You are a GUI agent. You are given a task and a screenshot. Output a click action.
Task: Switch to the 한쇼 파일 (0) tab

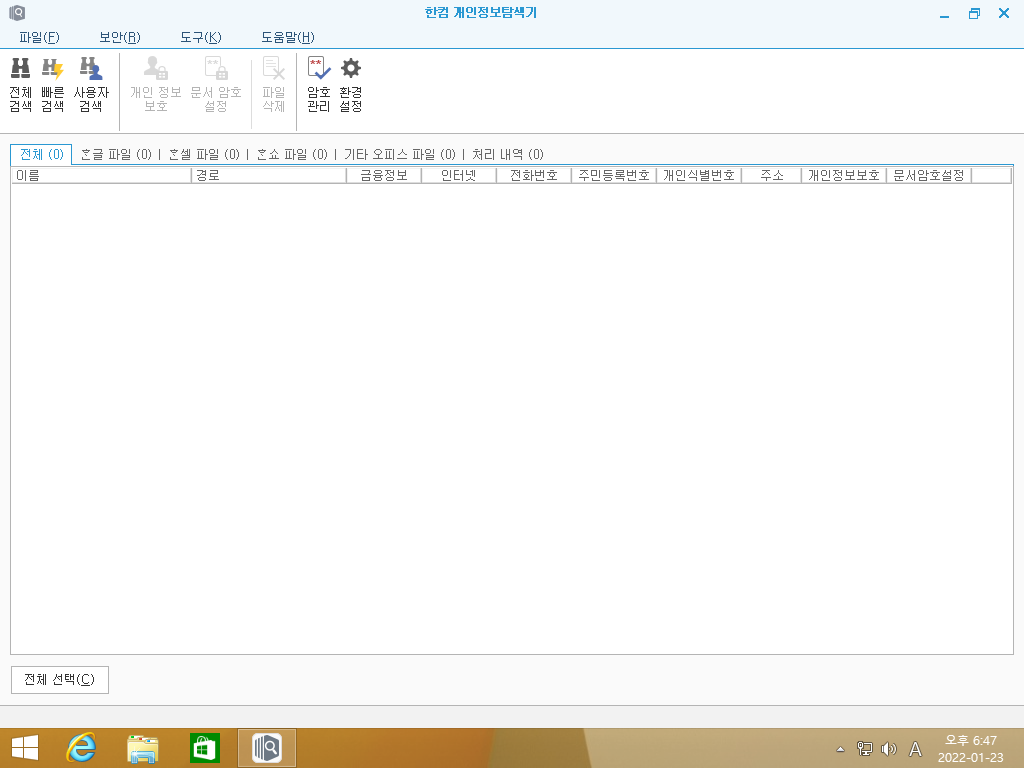pos(292,154)
